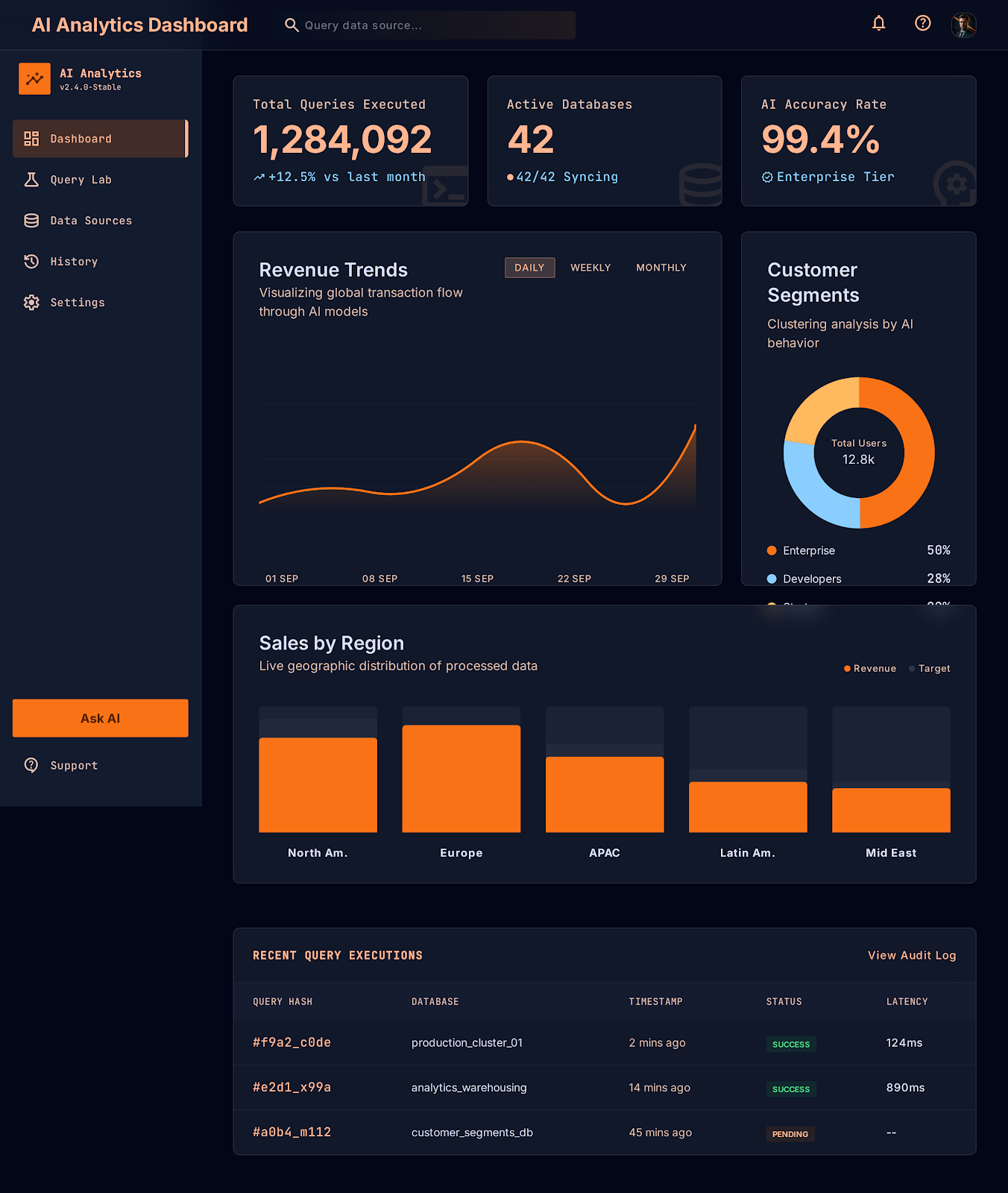Screen dimensions: 1008x1193
Task: Open query hash #f9a2_c0de
Action: click(292, 1042)
